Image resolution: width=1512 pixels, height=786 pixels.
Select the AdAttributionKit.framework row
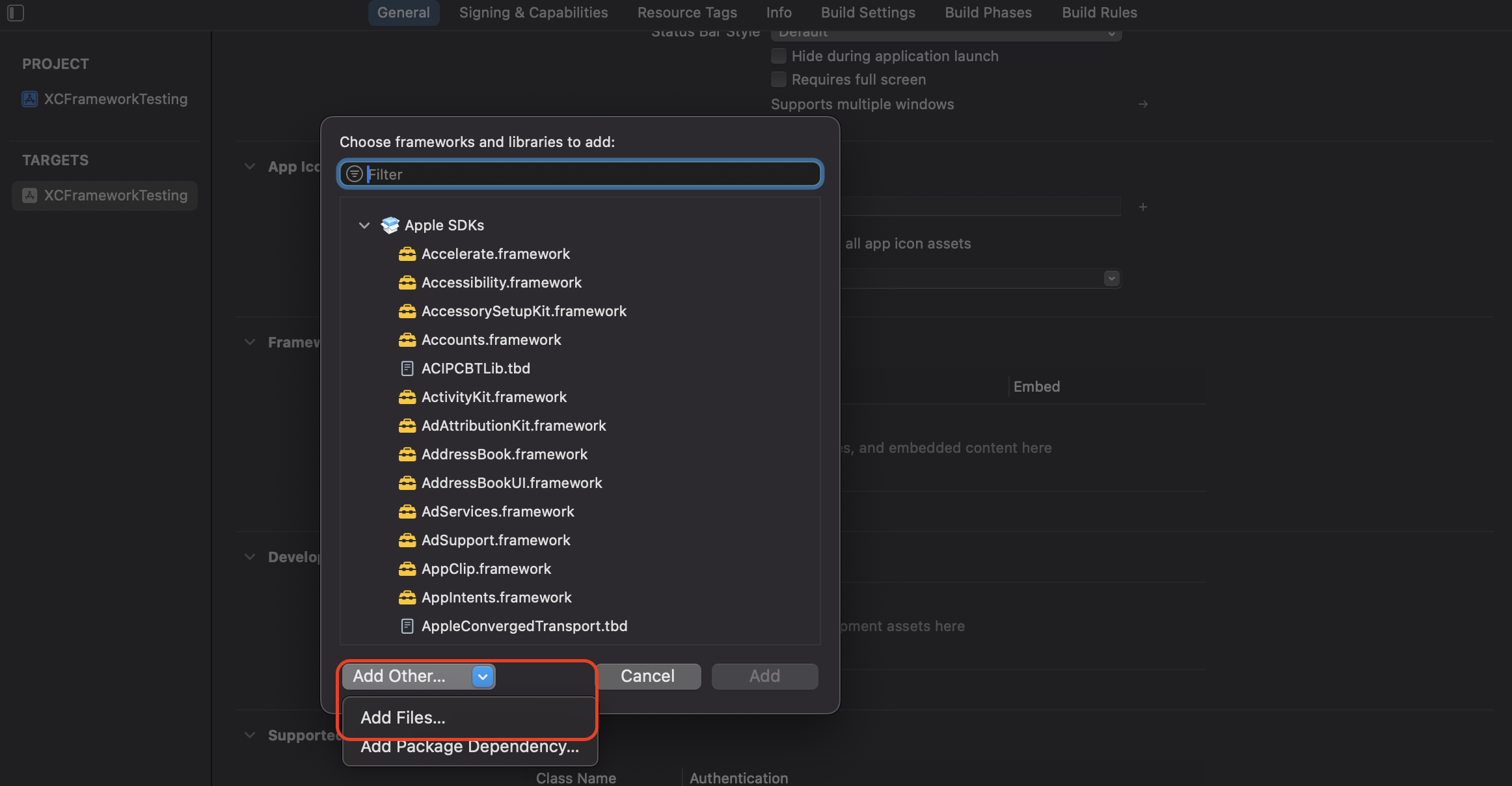580,426
